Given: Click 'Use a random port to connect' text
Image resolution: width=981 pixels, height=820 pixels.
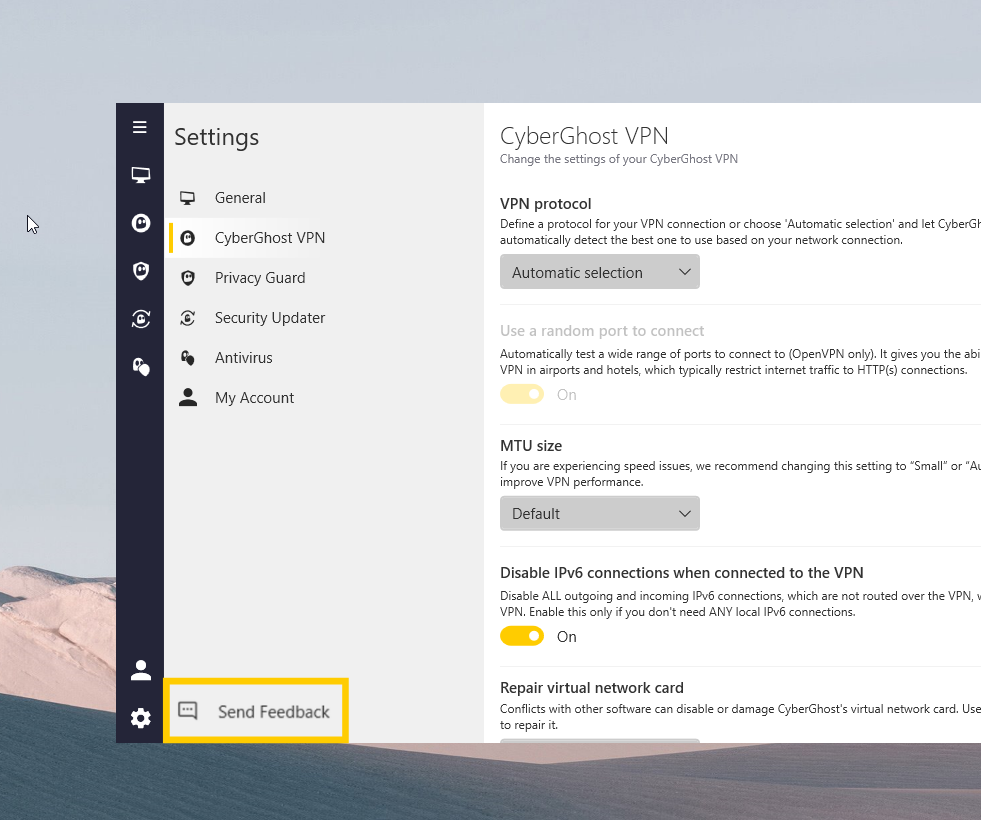Looking at the screenshot, I should click(x=602, y=331).
